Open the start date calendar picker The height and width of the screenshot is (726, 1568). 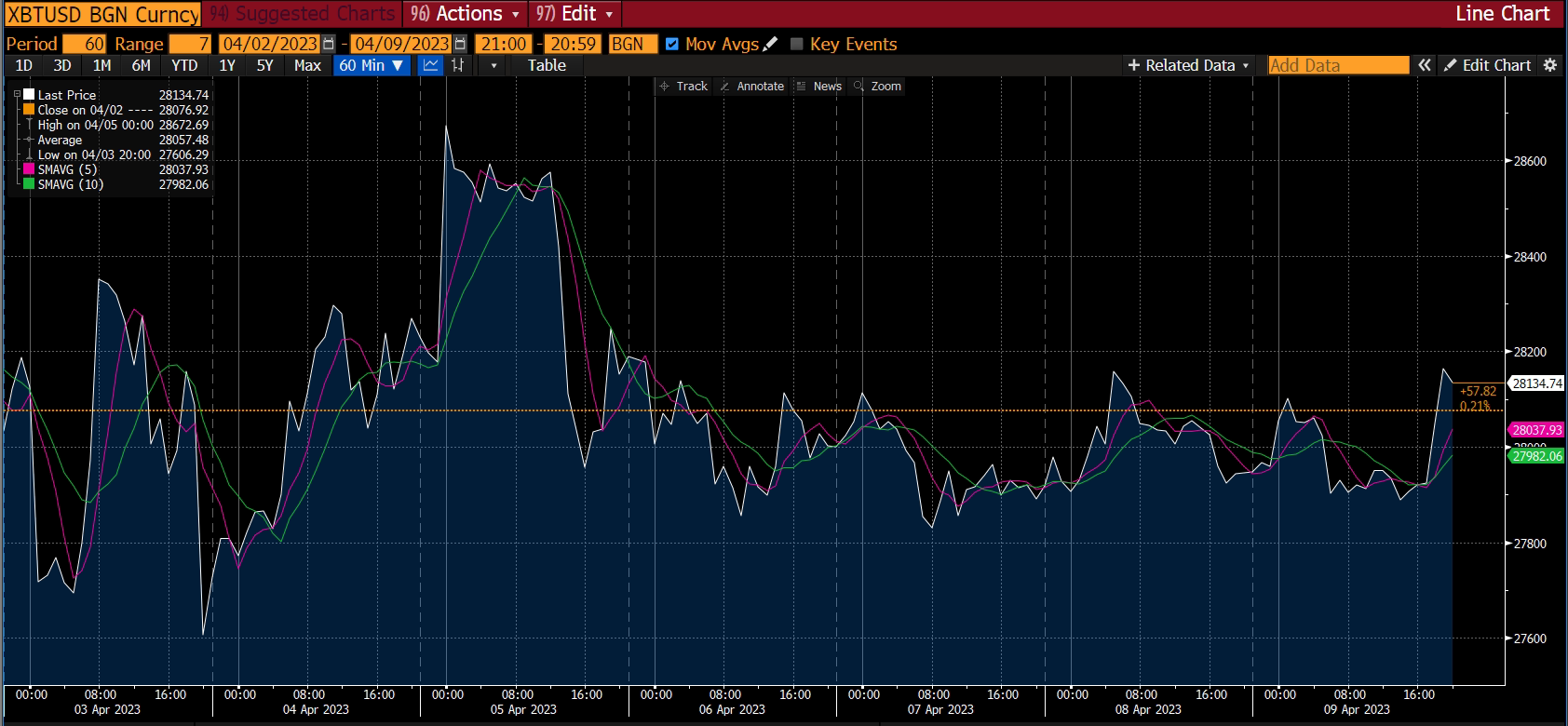(329, 44)
